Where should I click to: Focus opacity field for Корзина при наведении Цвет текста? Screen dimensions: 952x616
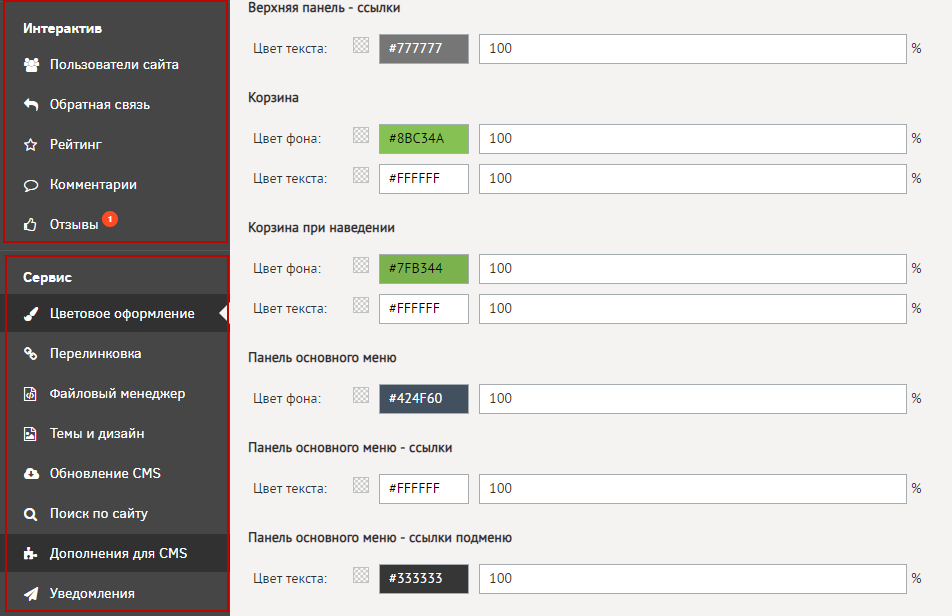693,308
